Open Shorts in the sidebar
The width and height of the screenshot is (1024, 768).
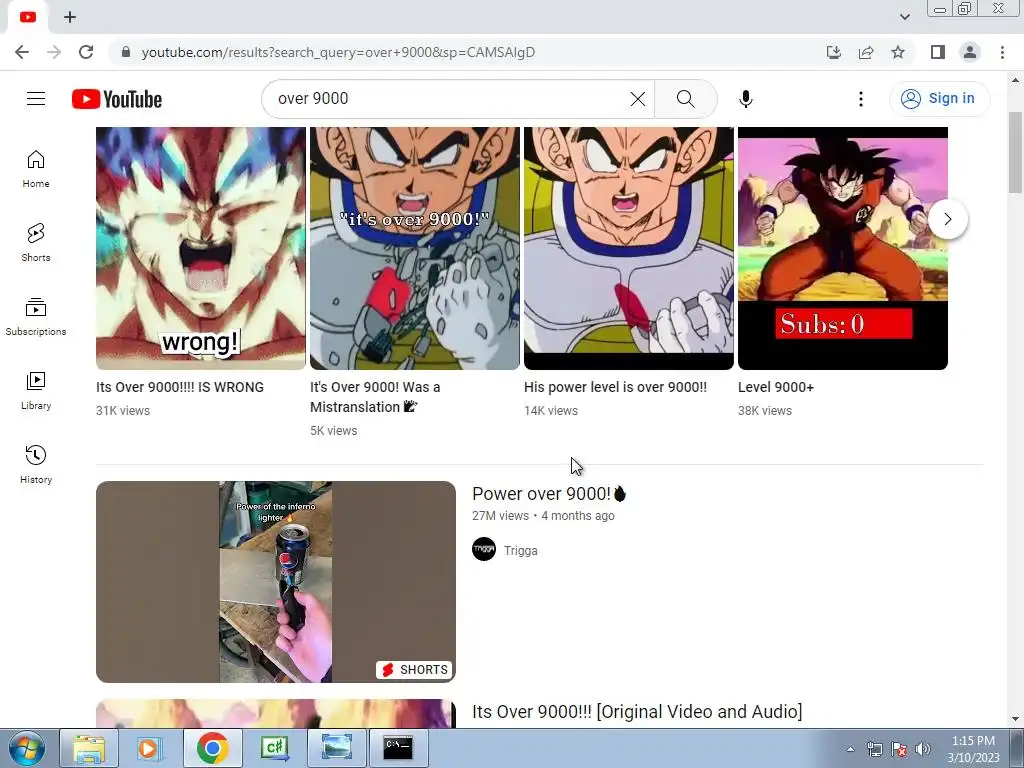(36, 243)
